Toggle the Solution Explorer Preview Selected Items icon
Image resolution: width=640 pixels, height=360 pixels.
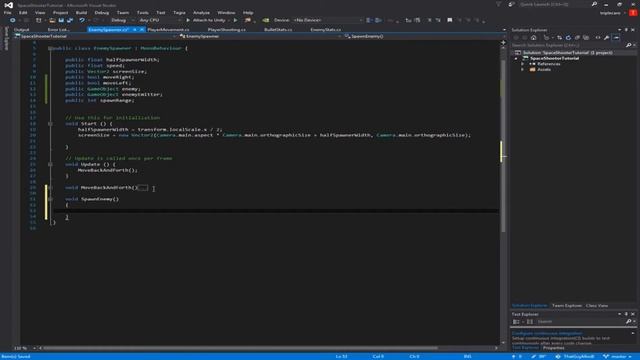point(616,38)
